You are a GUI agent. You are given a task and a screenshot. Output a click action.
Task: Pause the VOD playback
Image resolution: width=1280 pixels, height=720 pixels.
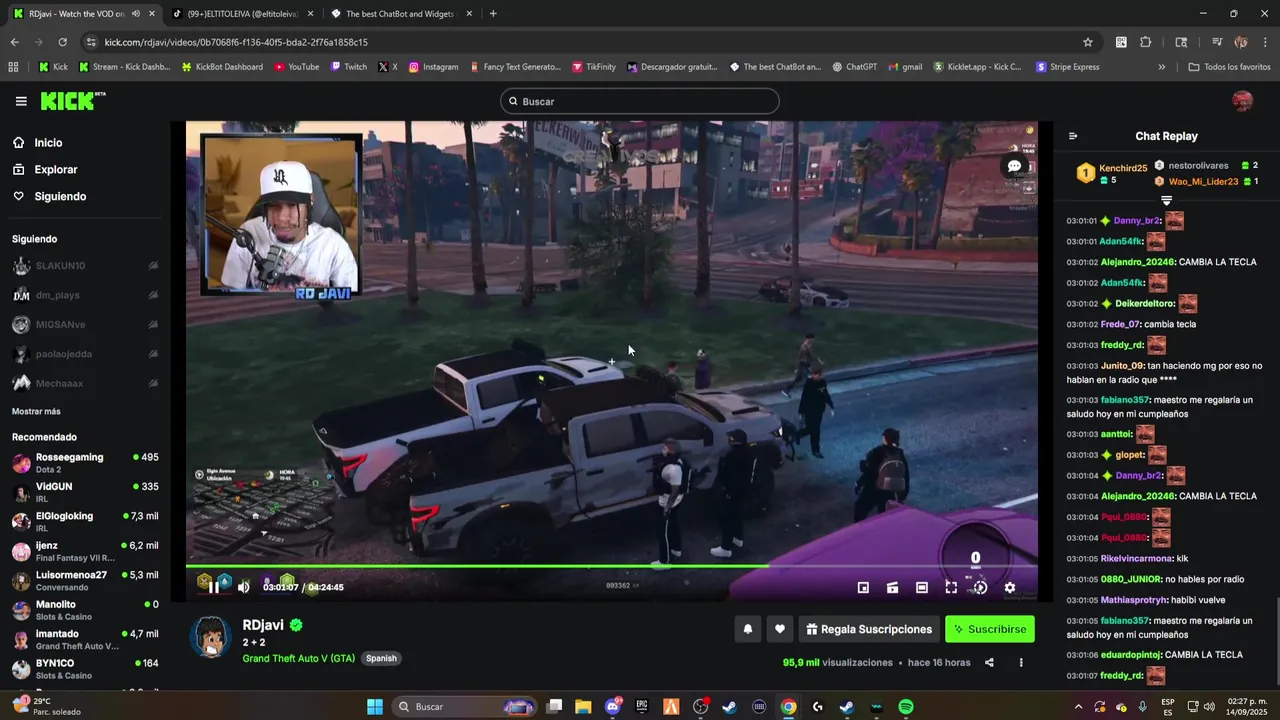[x=213, y=587]
